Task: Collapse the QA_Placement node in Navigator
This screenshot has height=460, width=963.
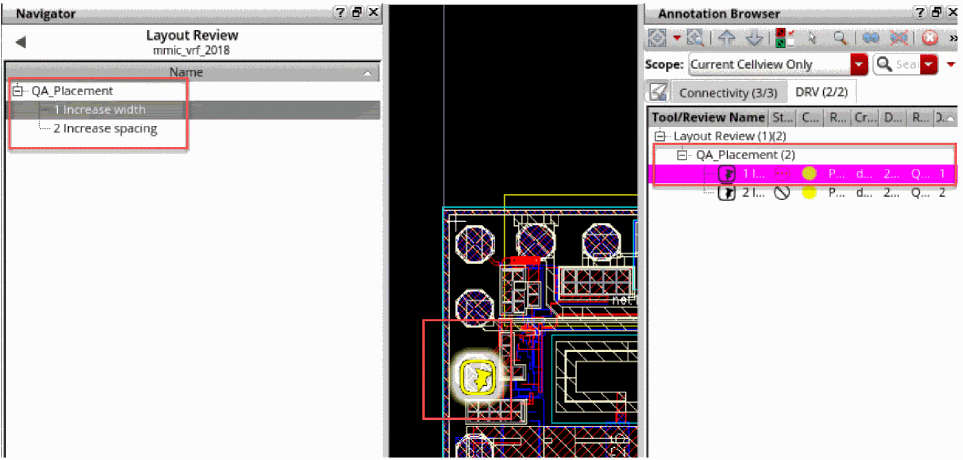Action: tap(18, 90)
